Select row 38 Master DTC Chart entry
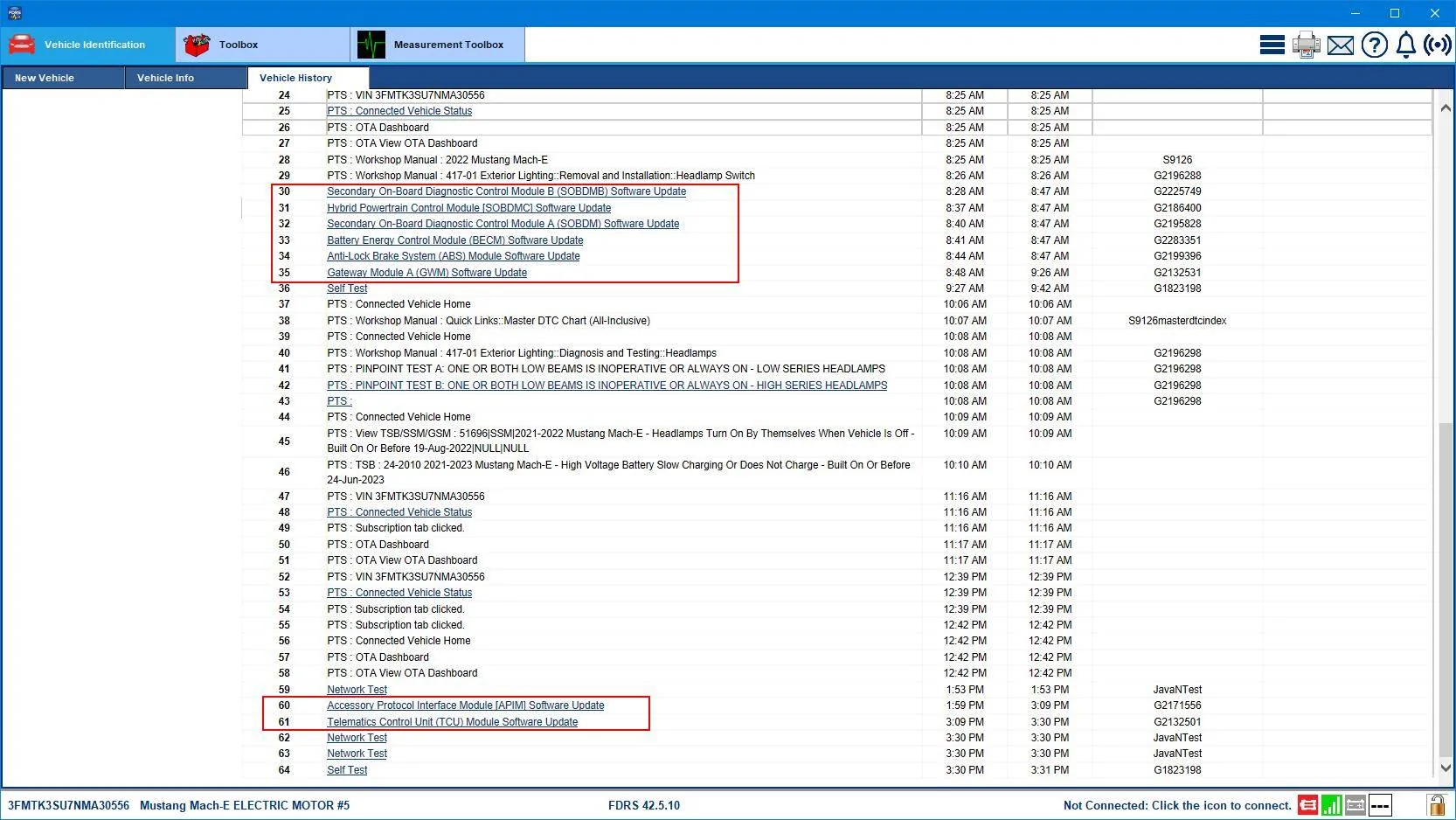Viewport: 1456px width, 820px height. (x=837, y=321)
